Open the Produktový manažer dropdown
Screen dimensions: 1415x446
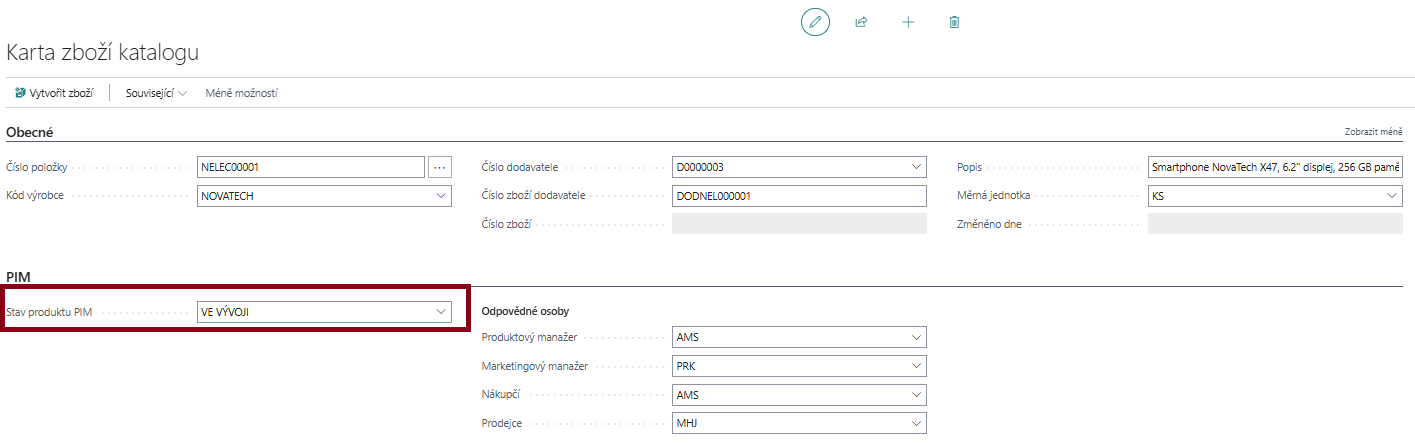916,338
